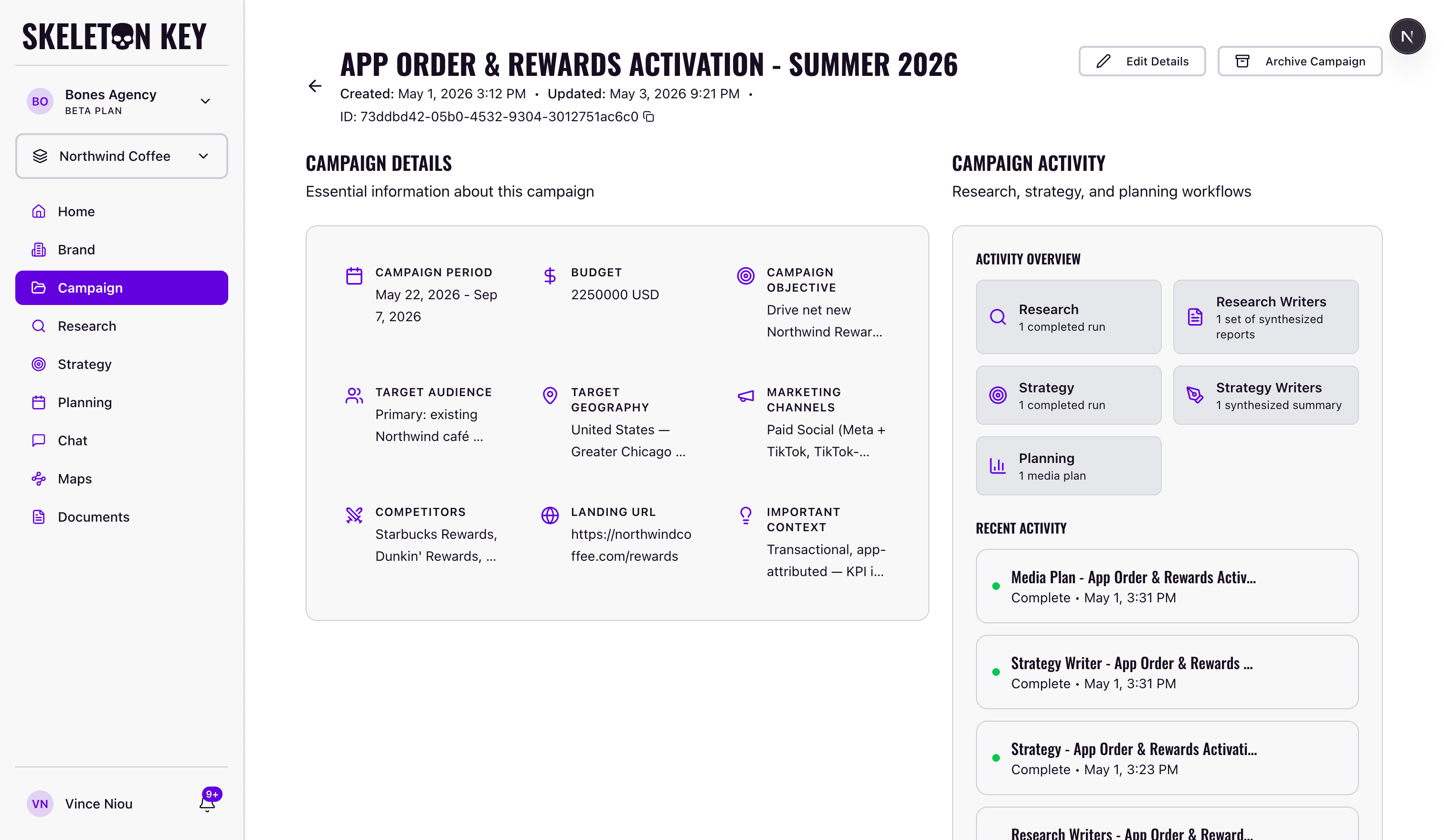Open the Research 1 completed run card
1444x840 pixels.
[1069, 316]
